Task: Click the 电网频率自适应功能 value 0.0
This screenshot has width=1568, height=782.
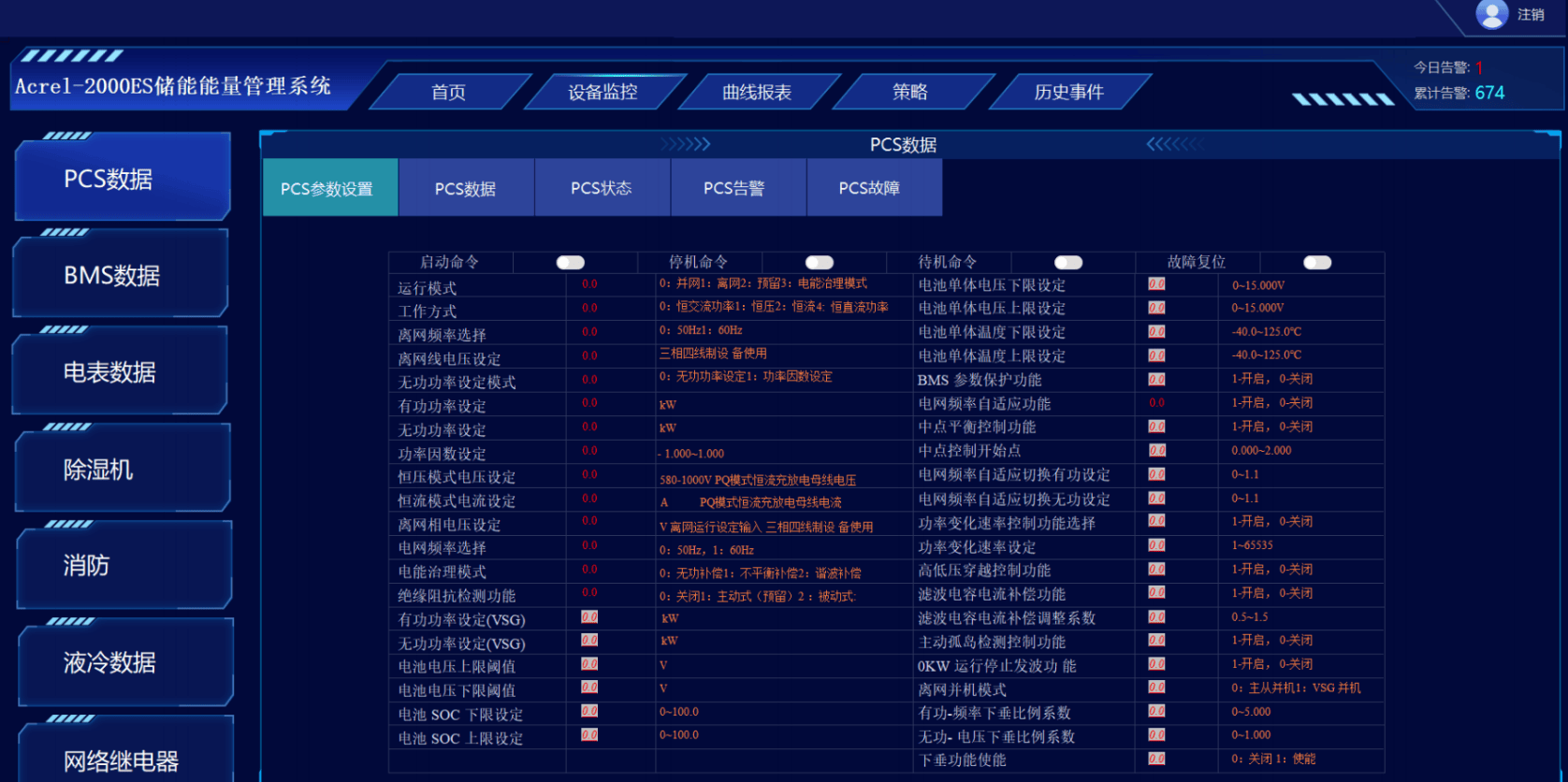Action: point(1157,403)
